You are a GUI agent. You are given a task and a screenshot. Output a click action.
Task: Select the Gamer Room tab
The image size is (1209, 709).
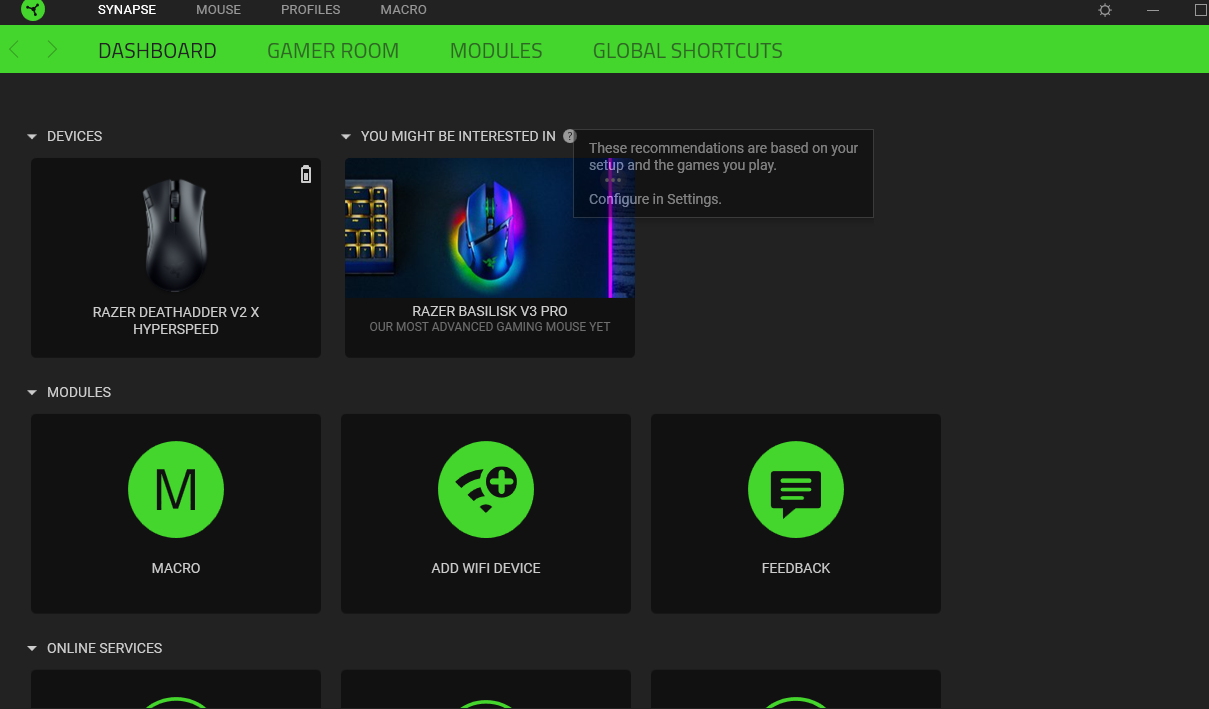[333, 51]
